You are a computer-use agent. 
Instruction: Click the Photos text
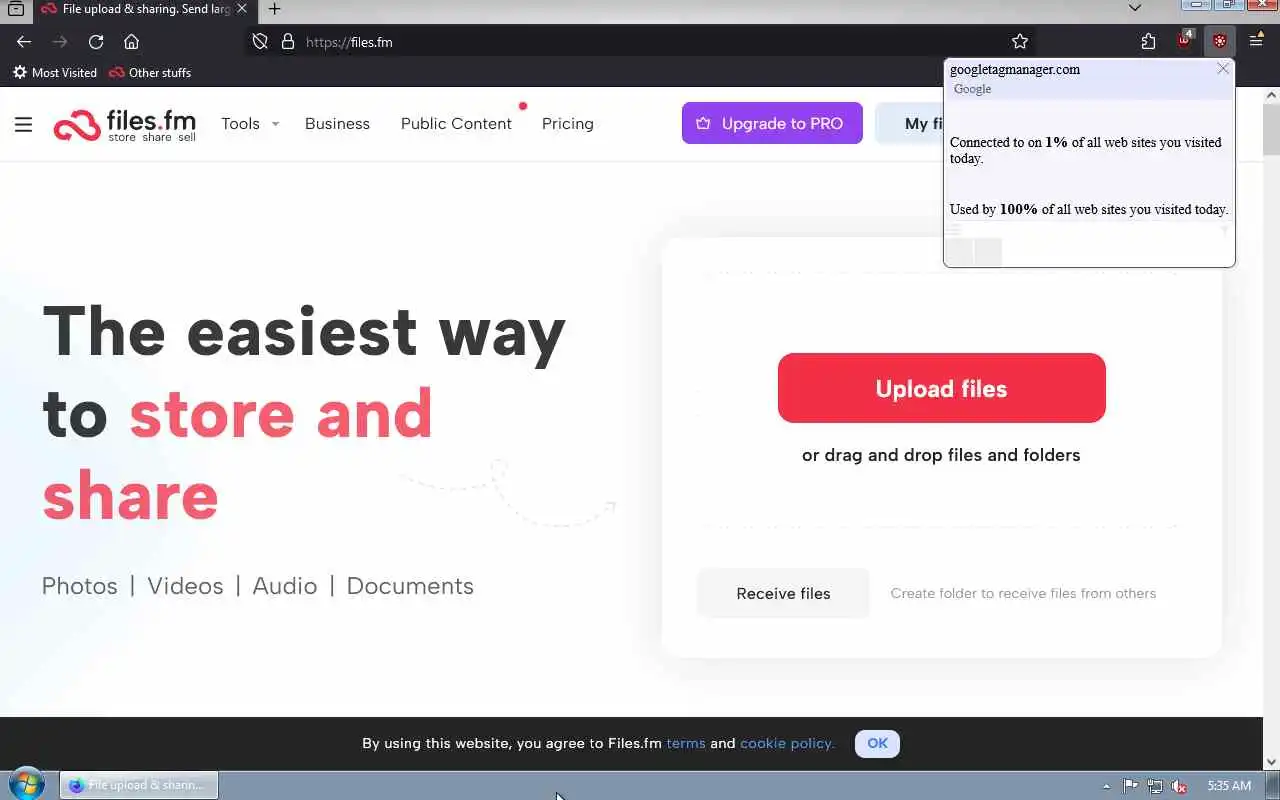tap(80, 586)
